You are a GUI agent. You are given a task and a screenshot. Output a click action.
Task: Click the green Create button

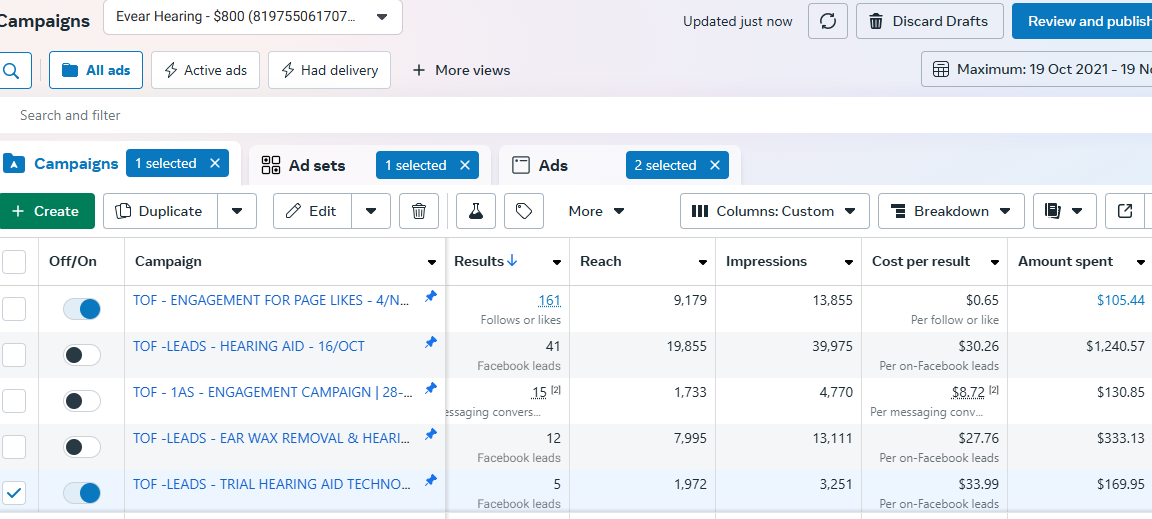click(x=46, y=211)
